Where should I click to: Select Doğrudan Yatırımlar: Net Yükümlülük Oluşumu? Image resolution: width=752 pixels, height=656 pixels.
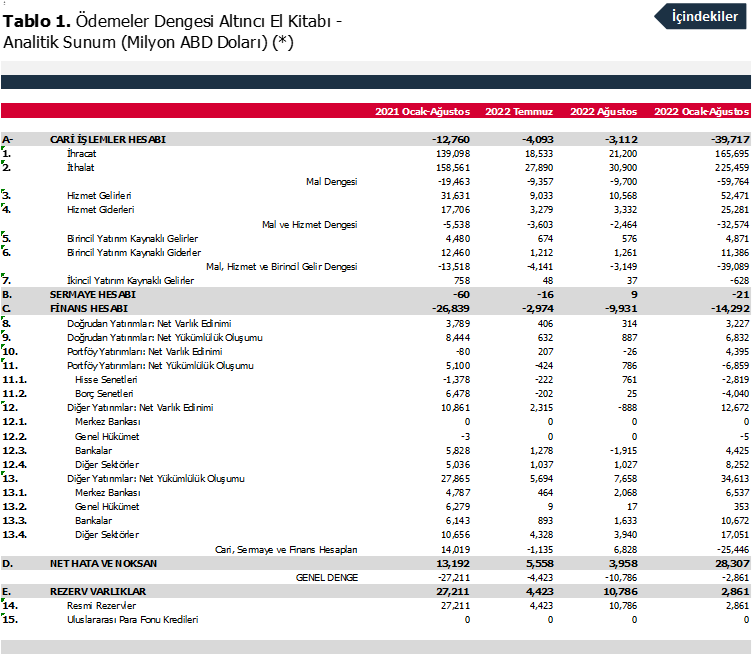164,337
